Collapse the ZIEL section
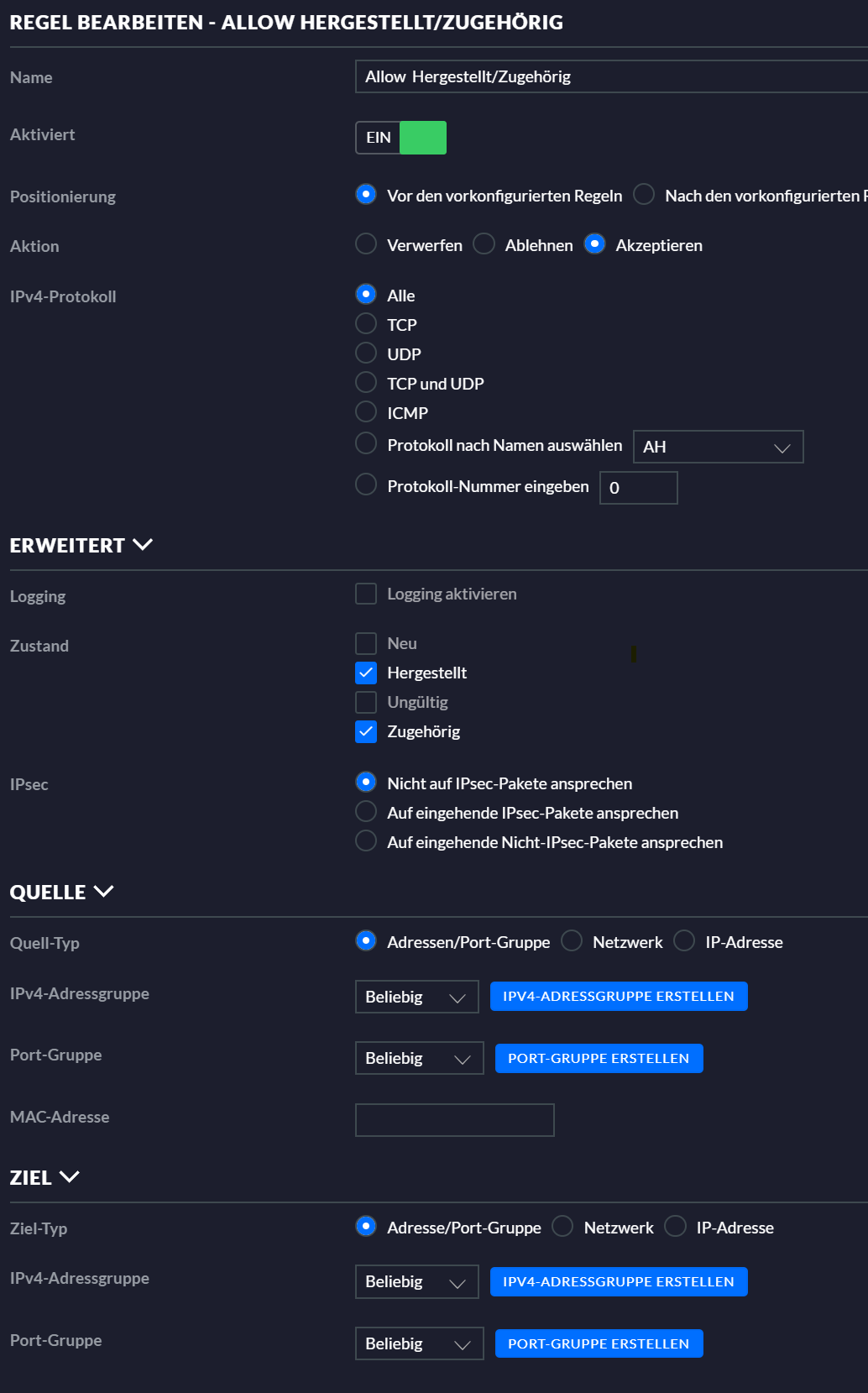This screenshot has height=1393, width=868. click(44, 1178)
